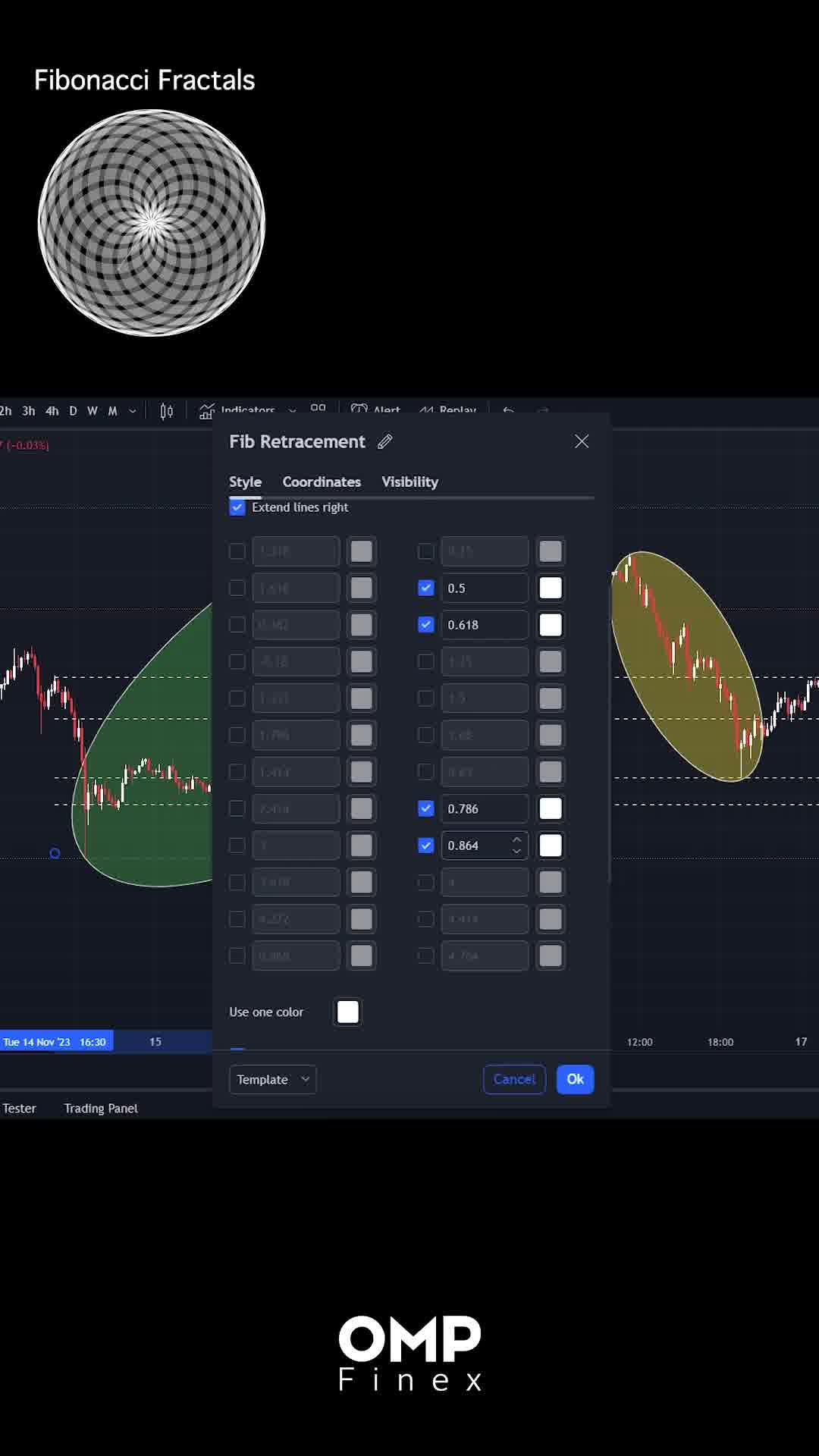The image size is (819, 1456).
Task: Switch to the Coordinates tab
Action: click(322, 482)
